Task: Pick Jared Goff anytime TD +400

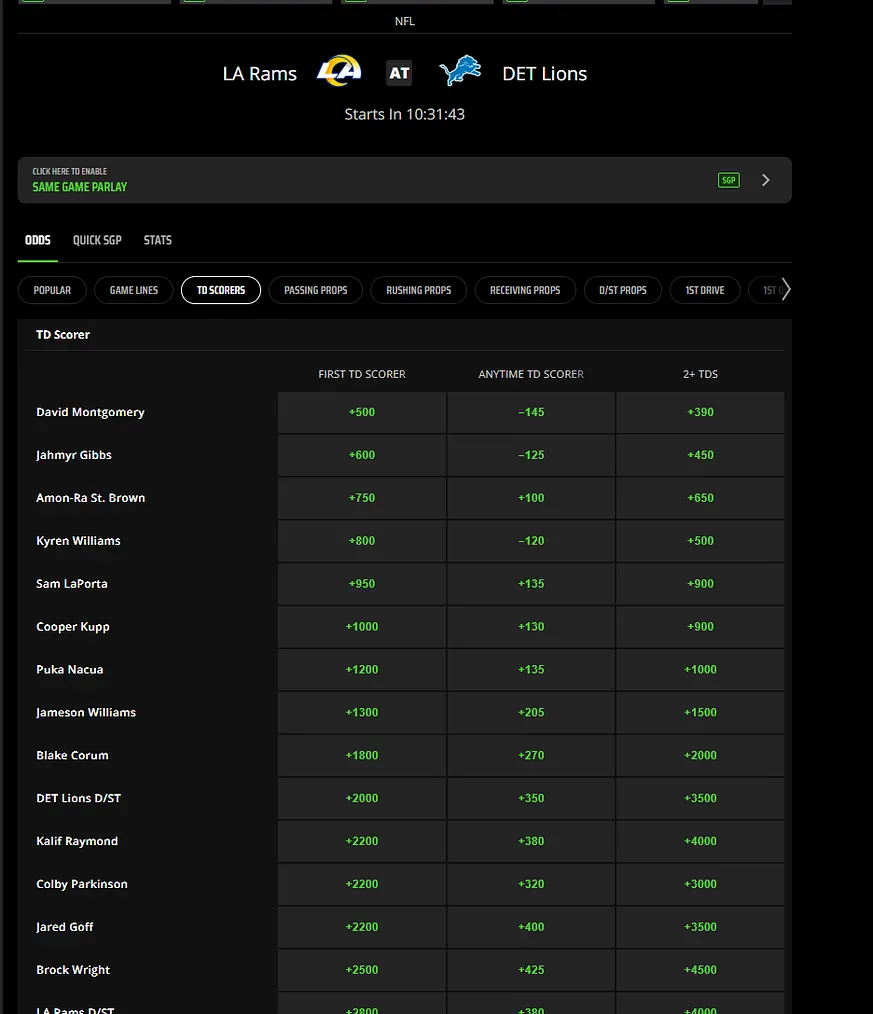Action: tap(531, 927)
